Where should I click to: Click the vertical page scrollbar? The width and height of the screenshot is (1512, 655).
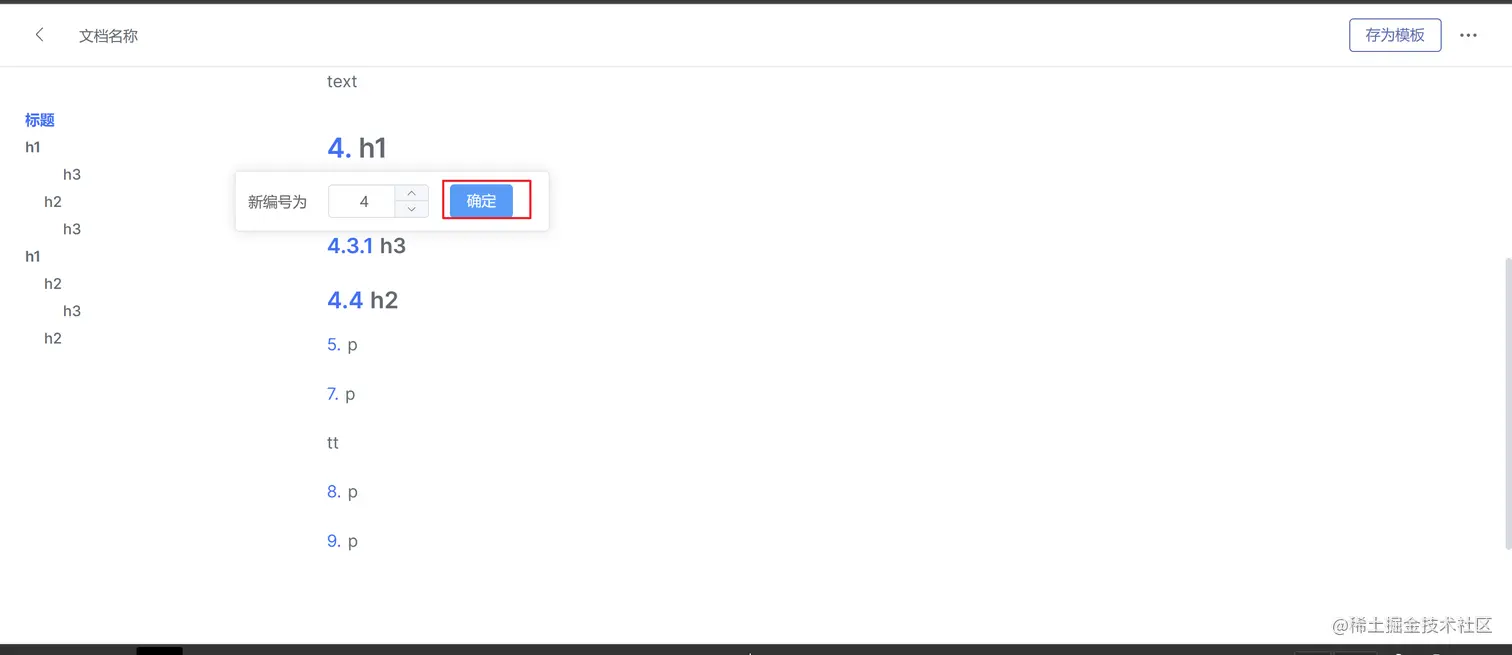click(x=1508, y=404)
